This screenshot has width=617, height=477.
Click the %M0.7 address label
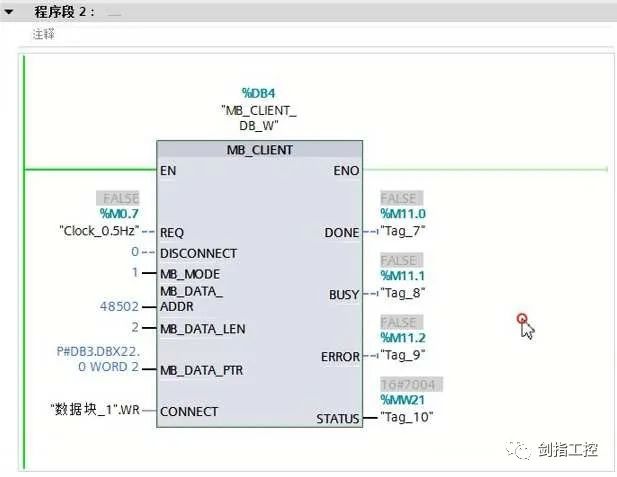119,213
